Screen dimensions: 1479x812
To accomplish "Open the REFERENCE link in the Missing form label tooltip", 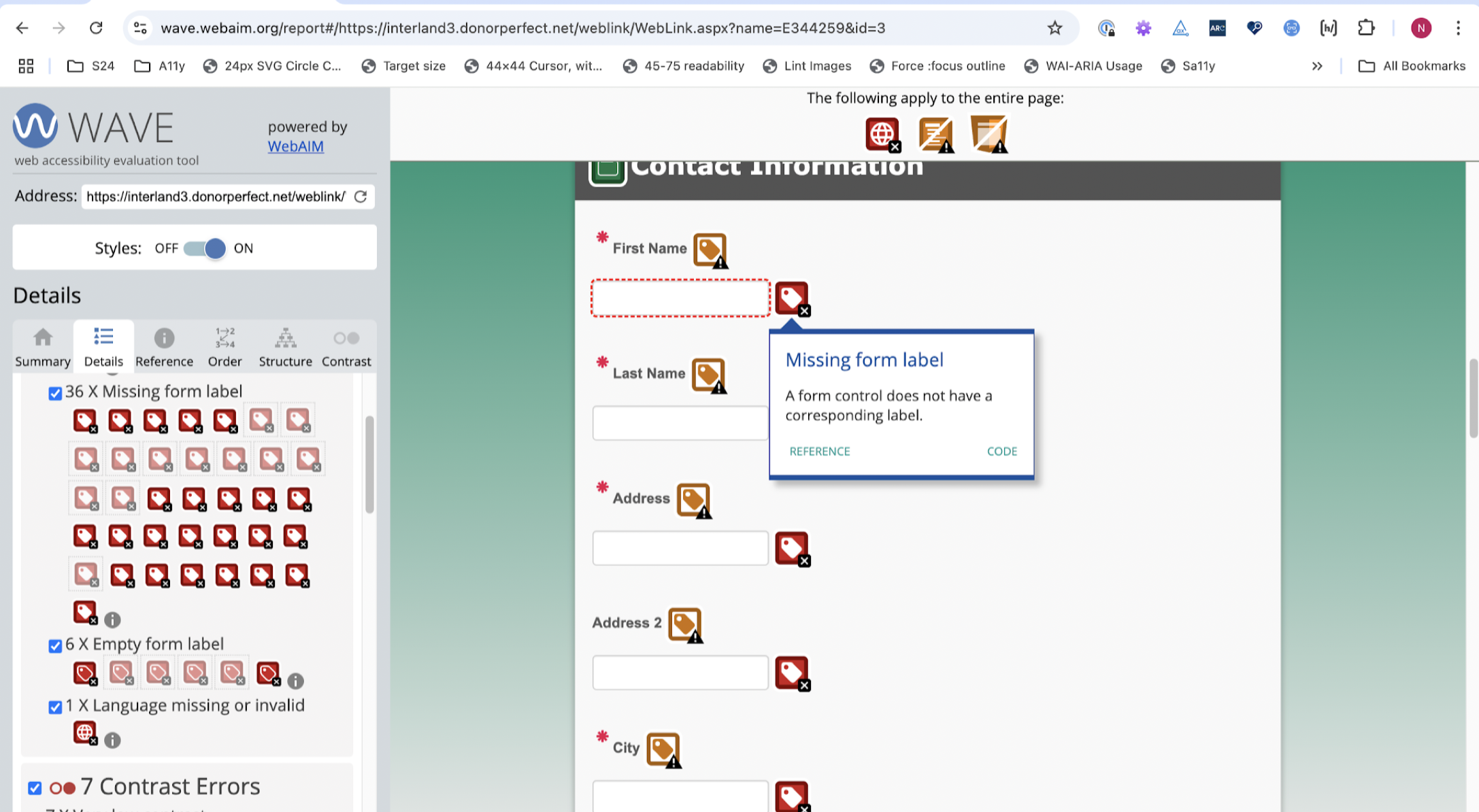I will pos(819,451).
